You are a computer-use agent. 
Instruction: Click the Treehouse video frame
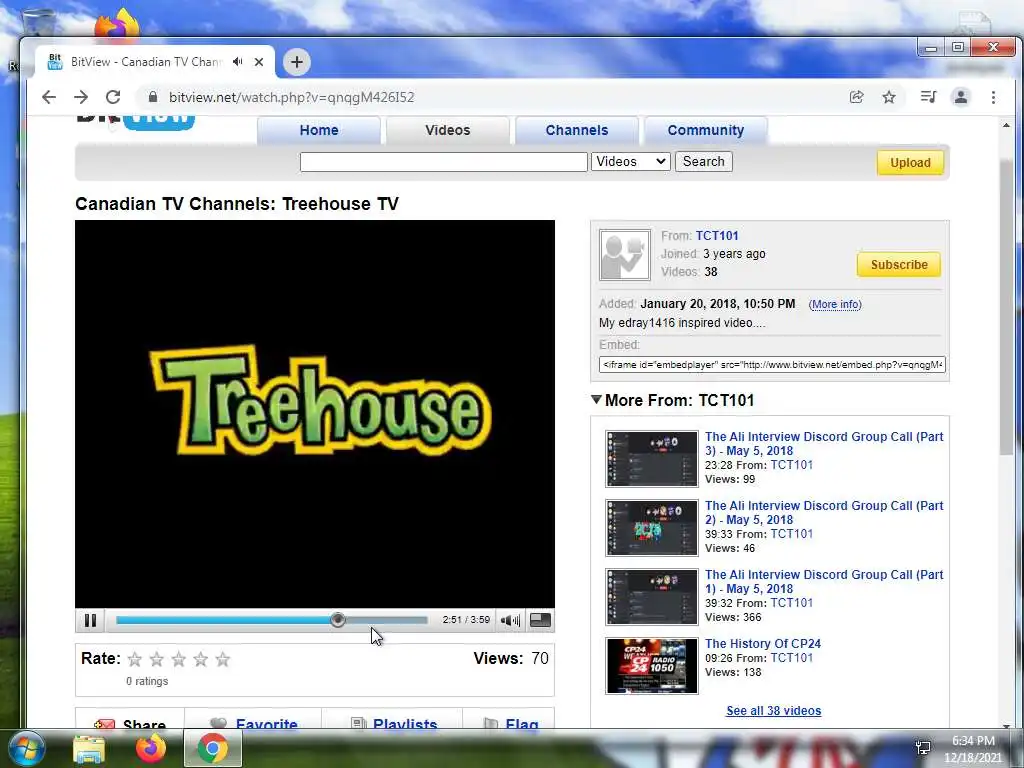pos(315,414)
